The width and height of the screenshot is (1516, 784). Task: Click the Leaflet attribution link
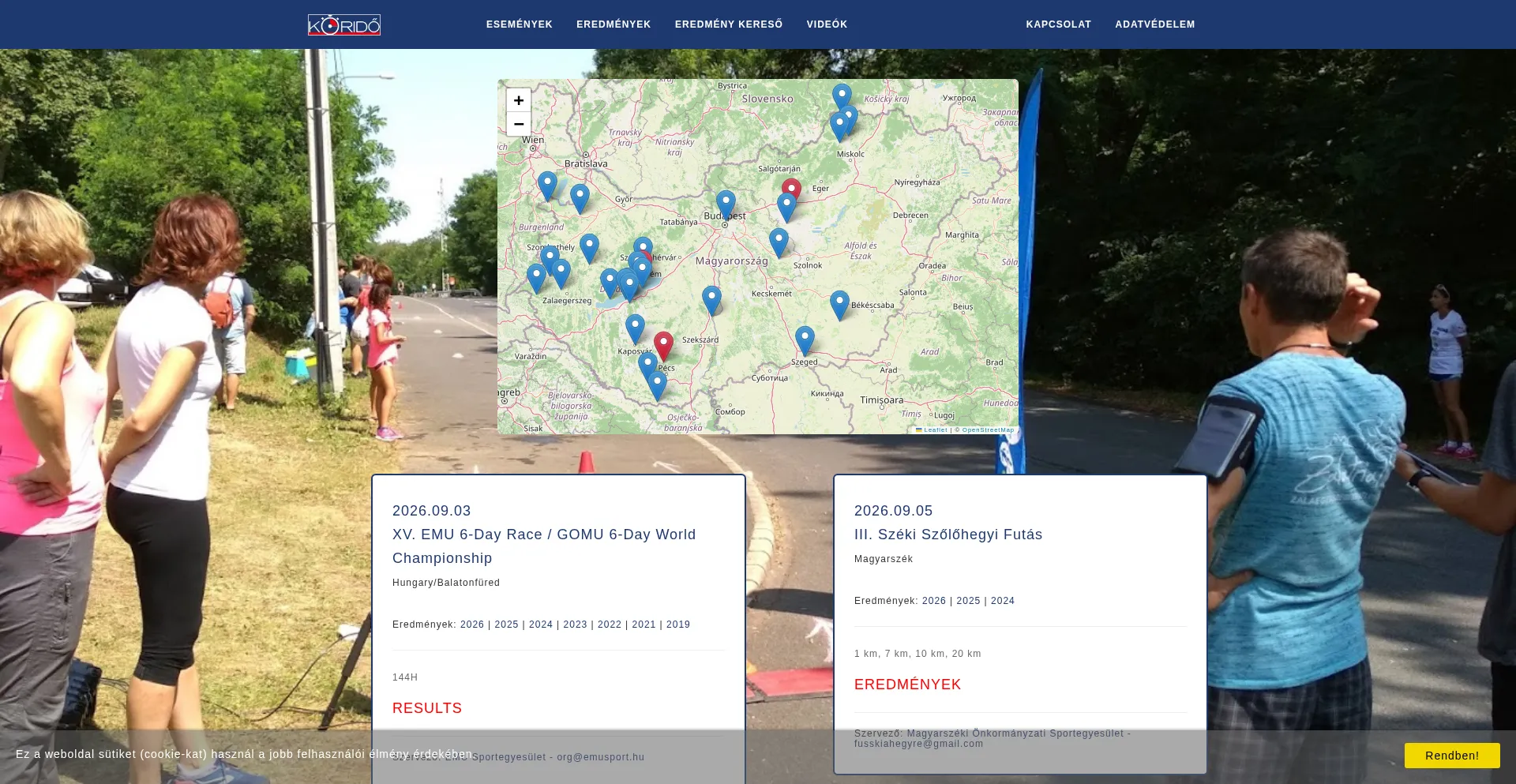(932, 430)
